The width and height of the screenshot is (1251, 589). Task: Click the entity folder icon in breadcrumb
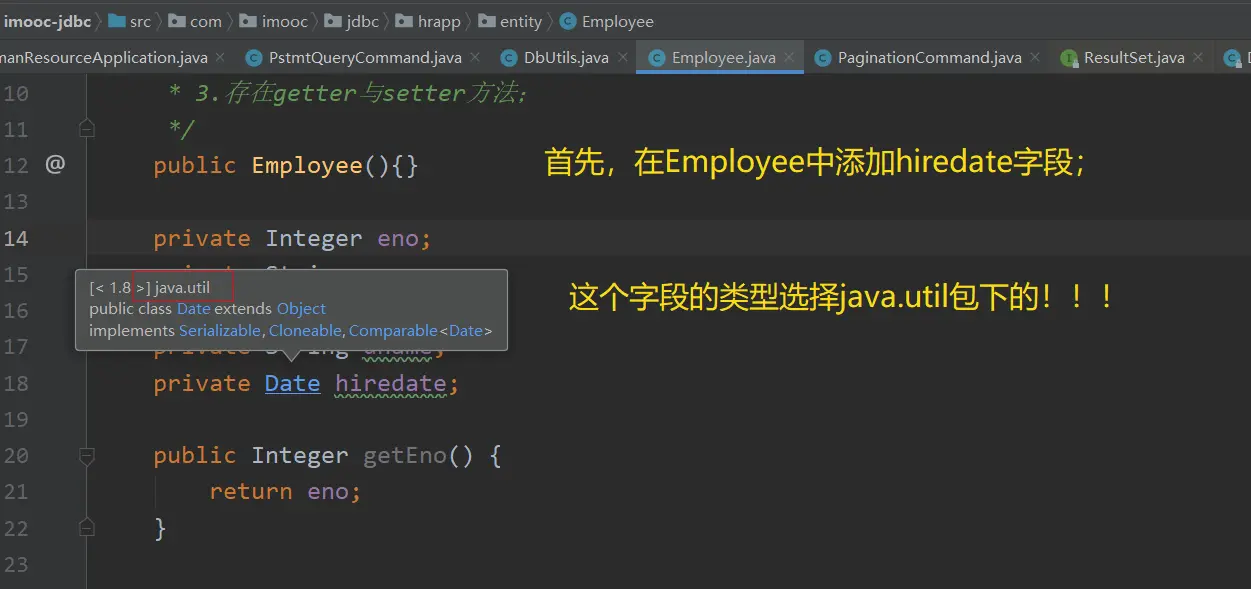coord(486,20)
